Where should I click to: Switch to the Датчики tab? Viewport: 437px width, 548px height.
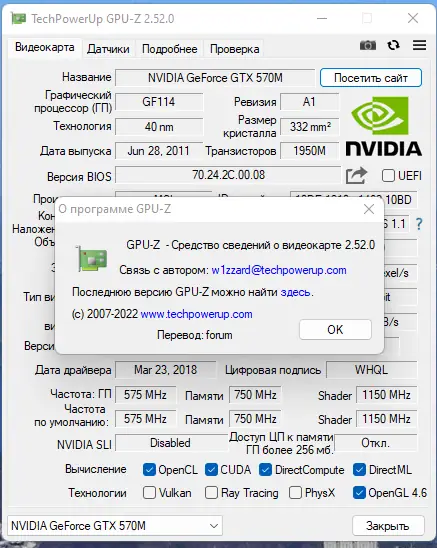(108, 49)
